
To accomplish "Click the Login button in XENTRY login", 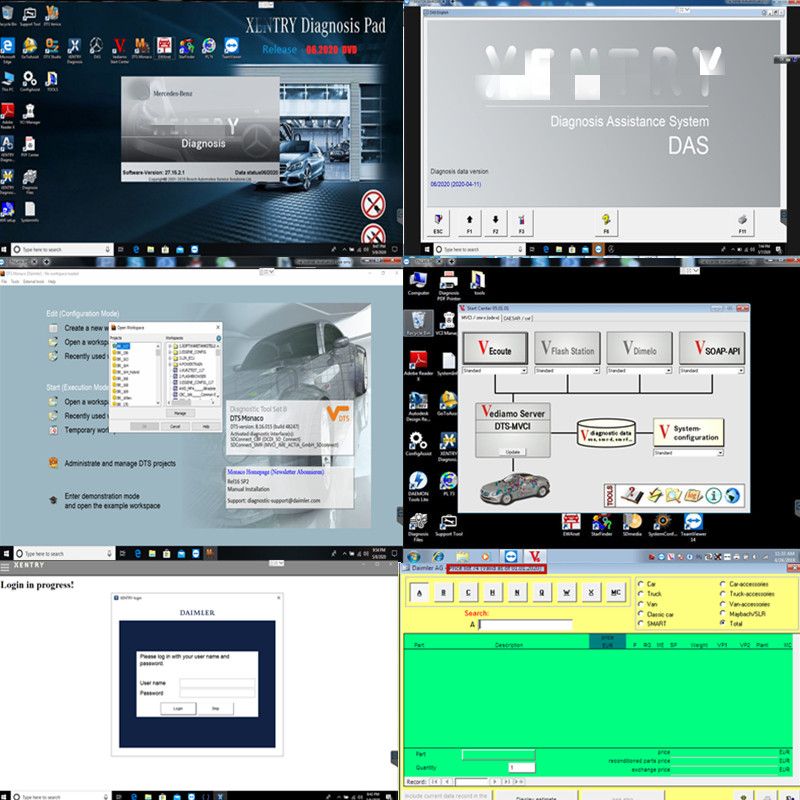I will coord(178,708).
